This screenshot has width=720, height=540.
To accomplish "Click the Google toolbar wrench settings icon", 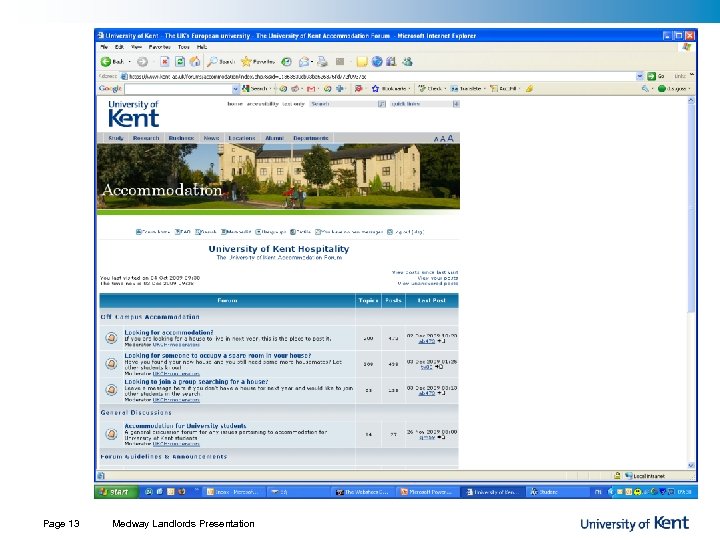I will [646, 89].
